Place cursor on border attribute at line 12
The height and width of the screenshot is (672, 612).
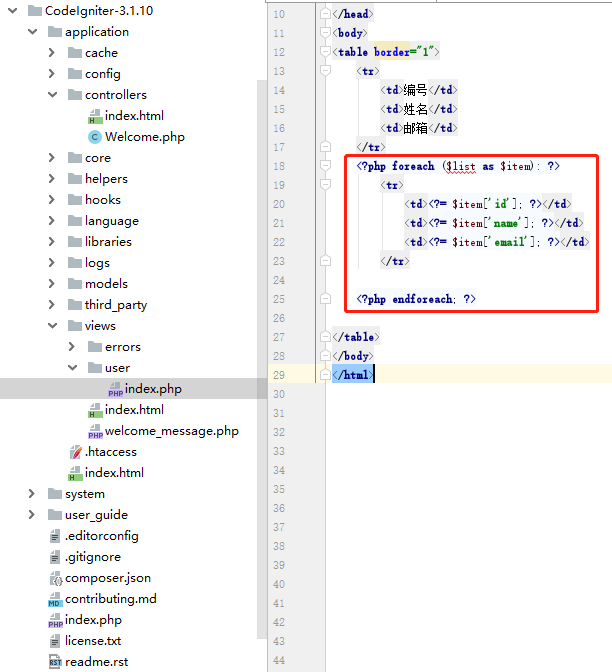(x=391, y=52)
